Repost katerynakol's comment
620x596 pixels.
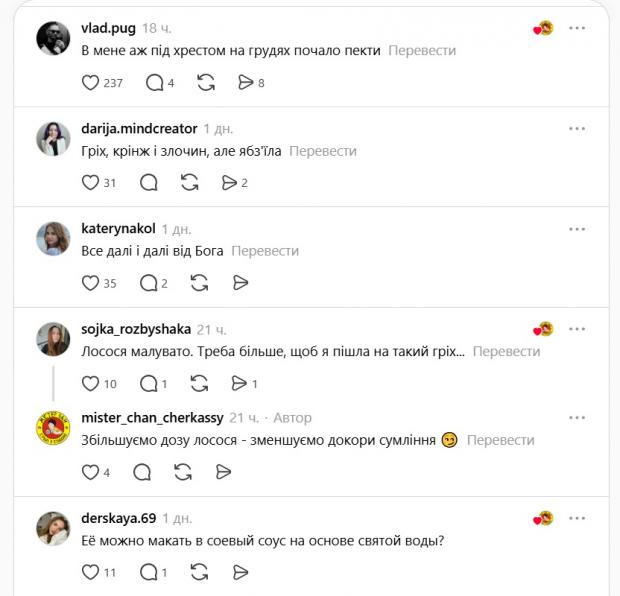click(199, 283)
